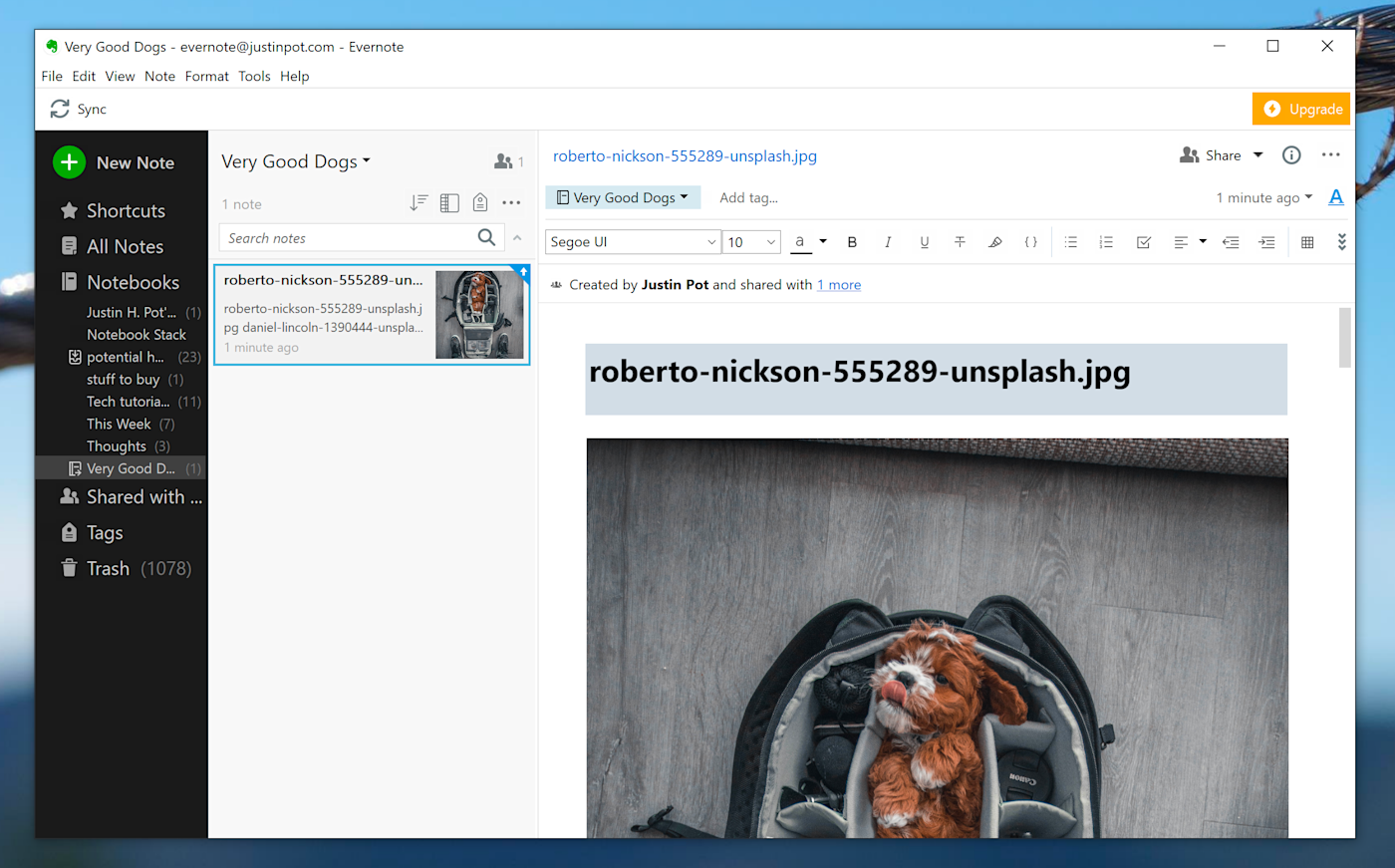
Task: Insert a bulleted list
Action: coord(1071,242)
